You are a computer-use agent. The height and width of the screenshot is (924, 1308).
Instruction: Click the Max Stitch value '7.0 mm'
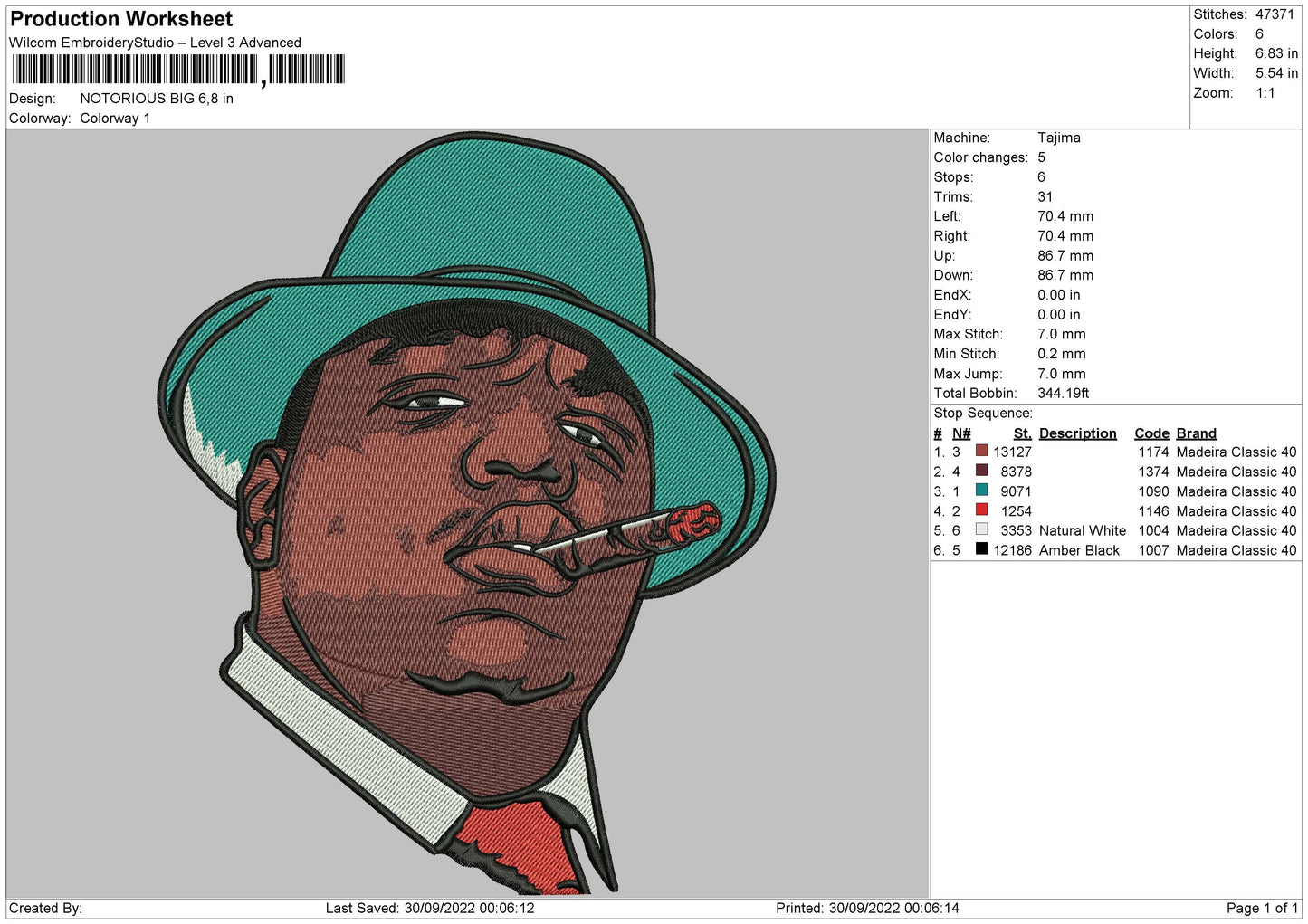[x=1062, y=334]
